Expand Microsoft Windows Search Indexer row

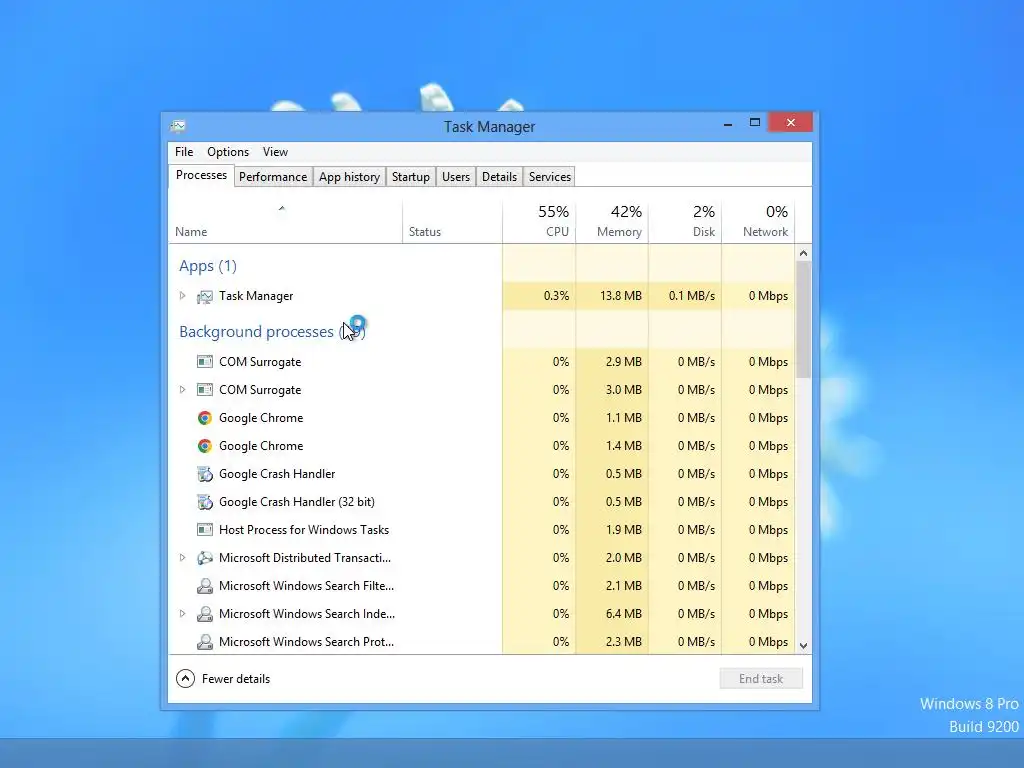click(x=182, y=614)
